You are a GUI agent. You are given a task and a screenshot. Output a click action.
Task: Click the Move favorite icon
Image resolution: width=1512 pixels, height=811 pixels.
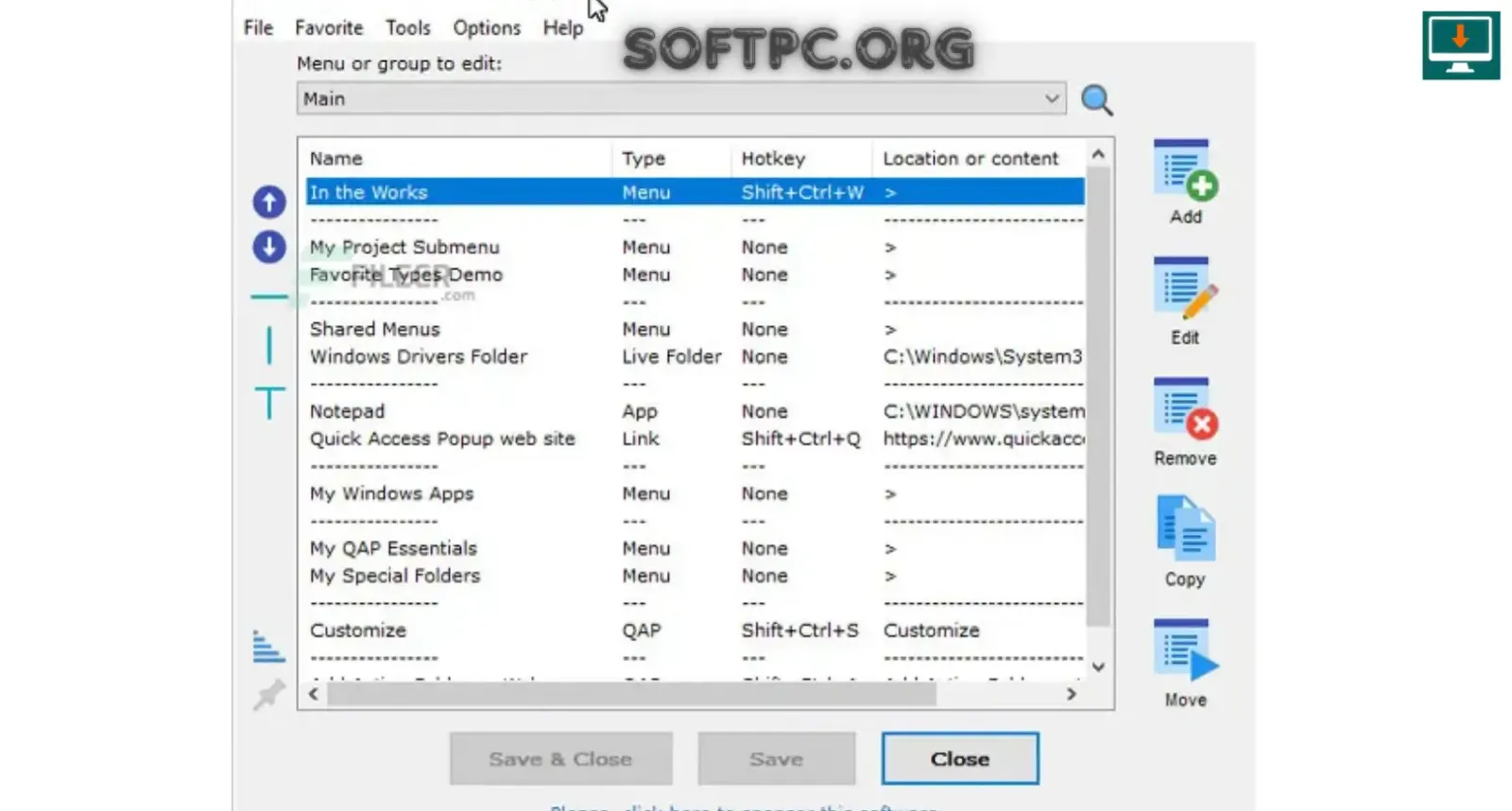pos(1185,650)
